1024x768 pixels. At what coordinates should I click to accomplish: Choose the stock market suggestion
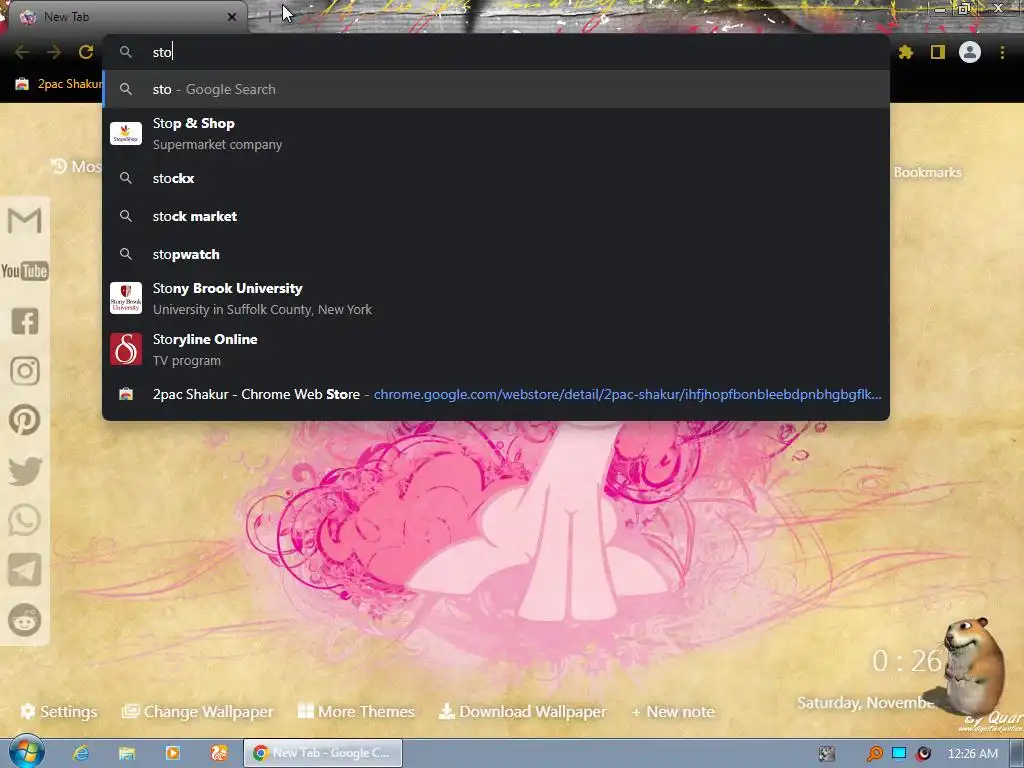tap(496, 216)
